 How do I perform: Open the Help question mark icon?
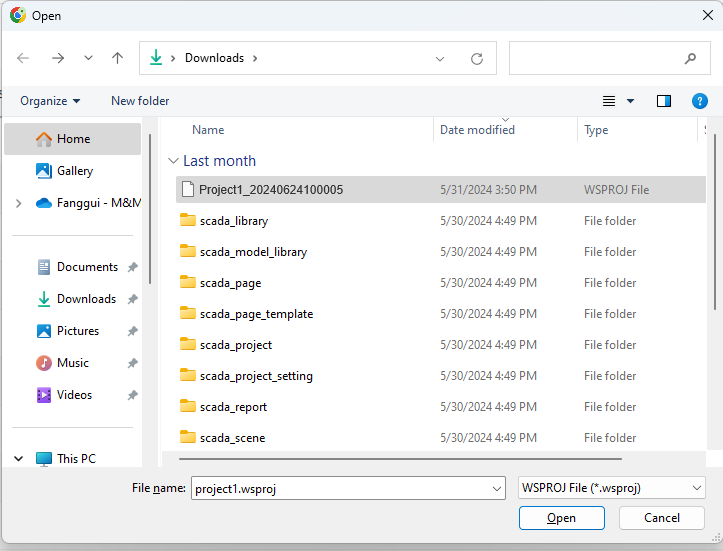[x=700, y=101]
